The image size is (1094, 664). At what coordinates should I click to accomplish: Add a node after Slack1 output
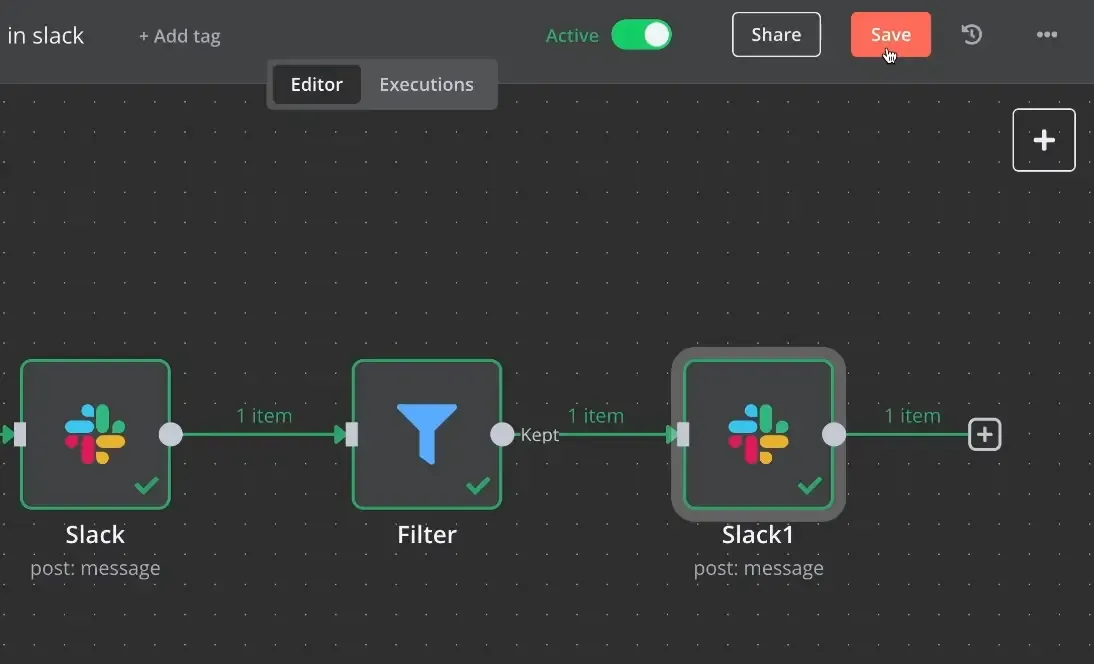985,435
